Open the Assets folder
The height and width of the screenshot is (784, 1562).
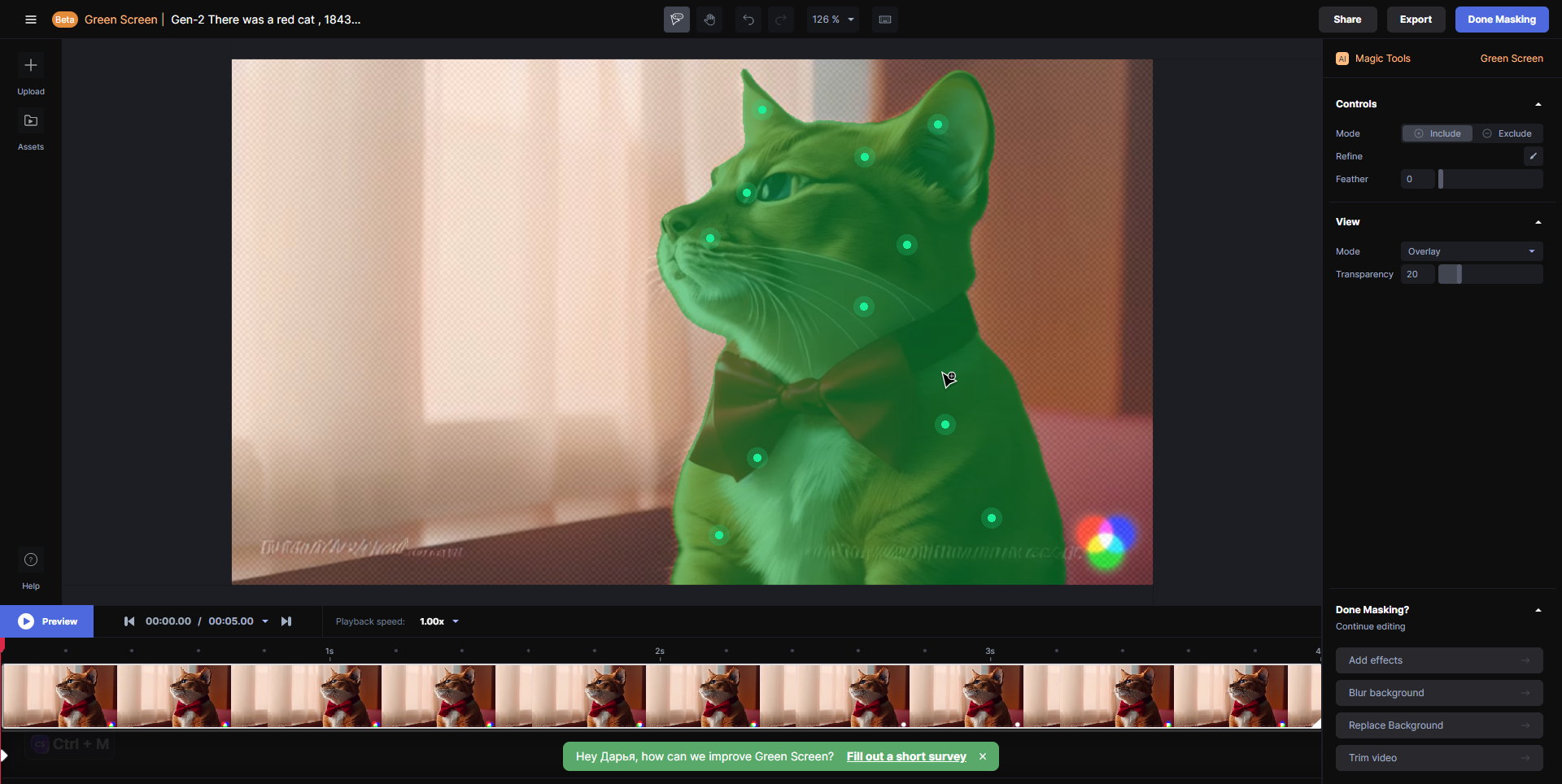(x=31, y=121)
